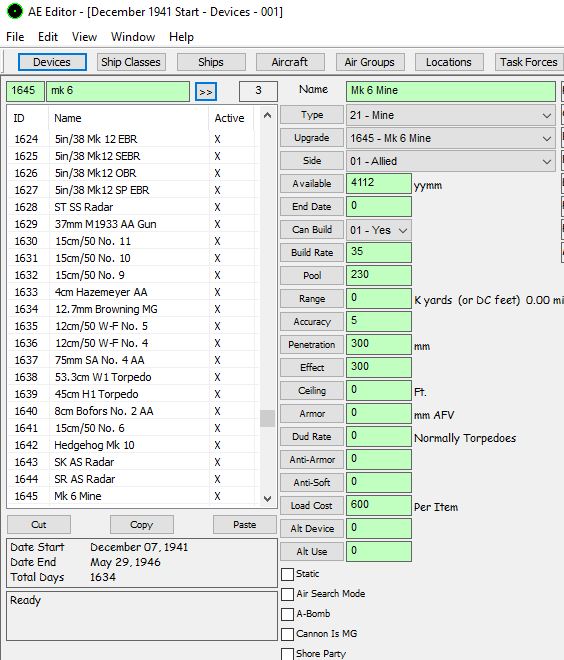This screenshot has width=564, height=660.
Task: Click the Build Rate field 35
Action: tap(379, 253)
